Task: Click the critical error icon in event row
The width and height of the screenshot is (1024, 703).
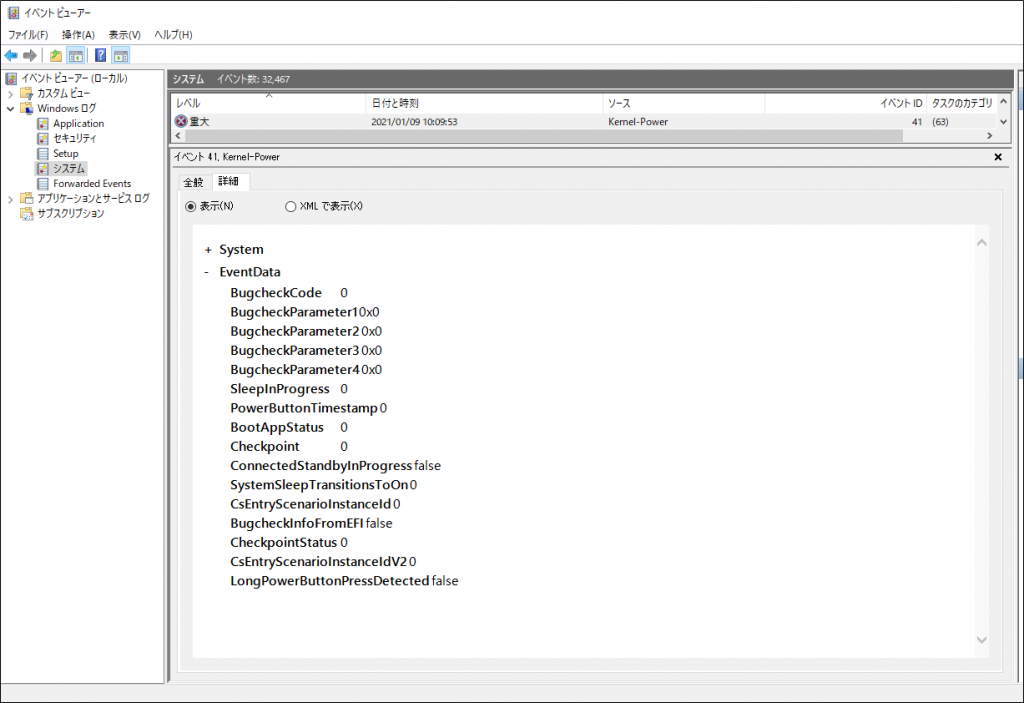Action: [x=181, y=121]
